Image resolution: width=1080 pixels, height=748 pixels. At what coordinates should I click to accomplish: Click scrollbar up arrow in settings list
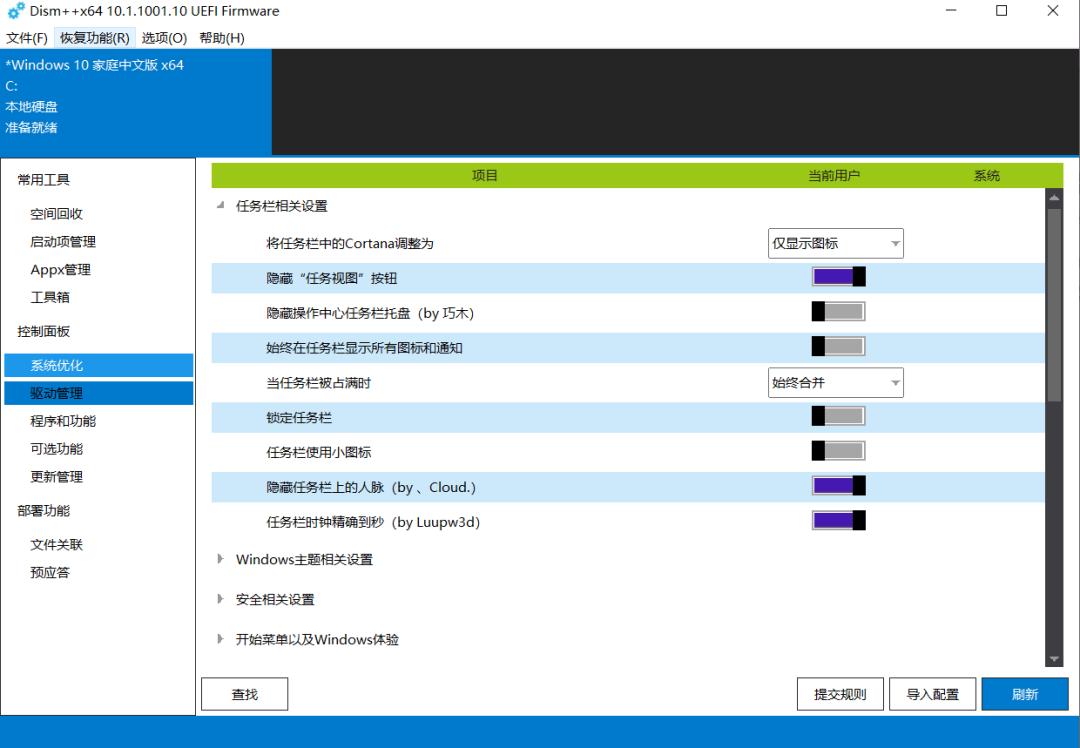[x=1054, y=198]
